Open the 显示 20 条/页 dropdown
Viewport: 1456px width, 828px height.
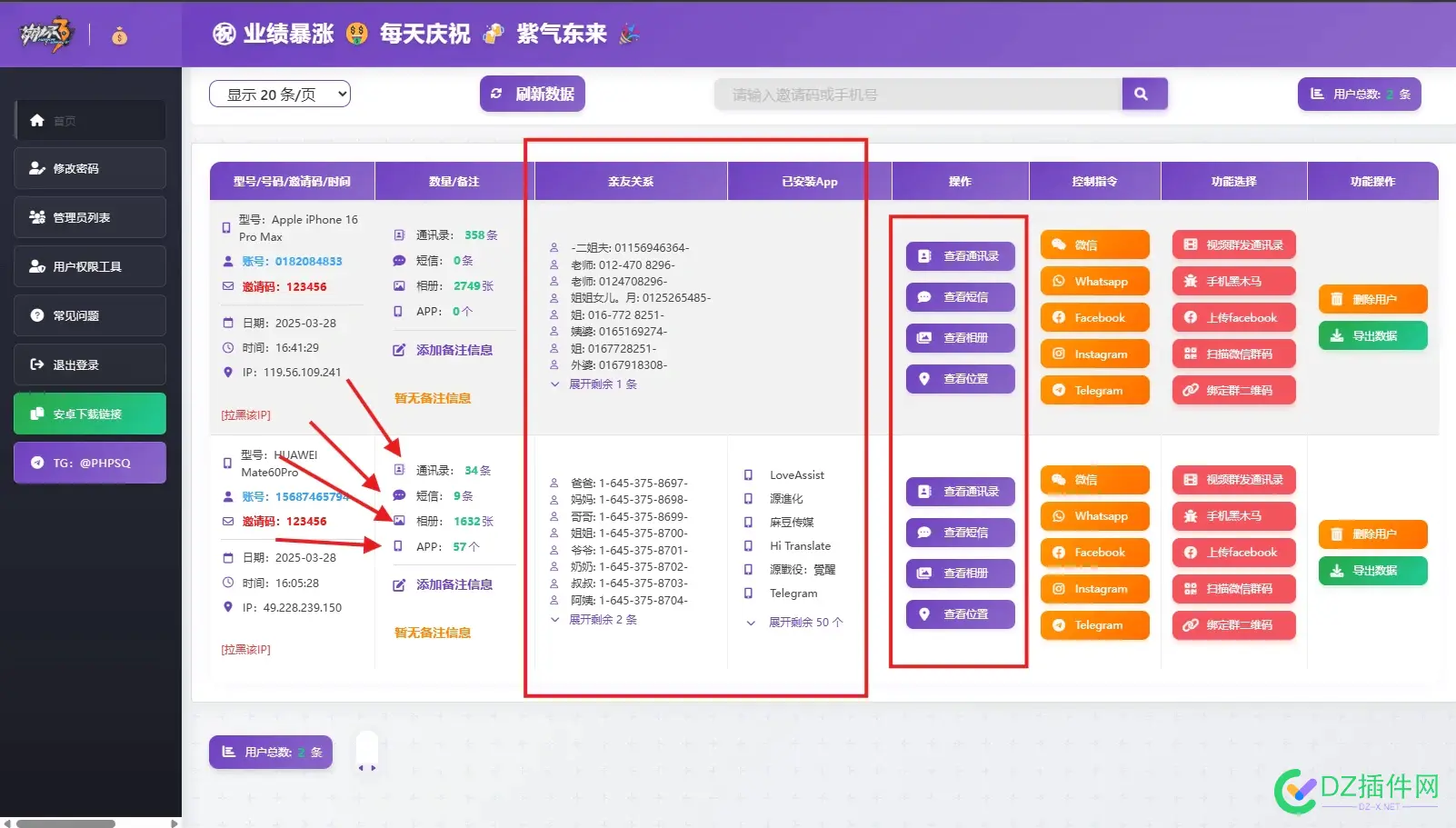pos(279,93)
